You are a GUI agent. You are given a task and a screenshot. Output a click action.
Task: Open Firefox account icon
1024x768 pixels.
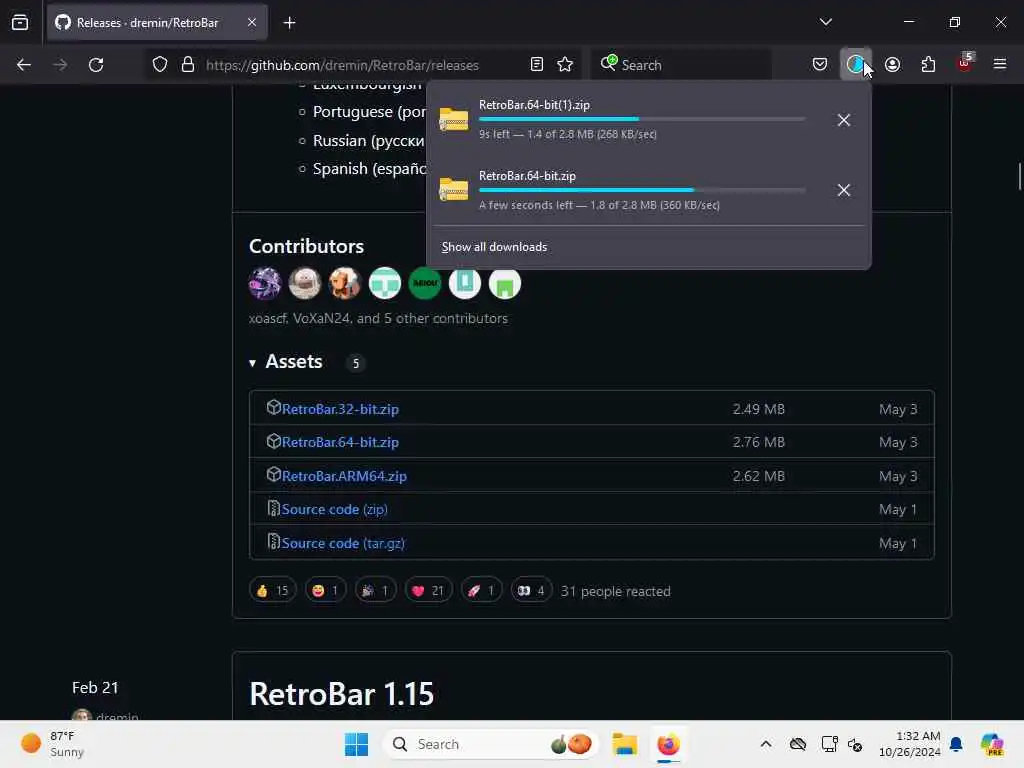892,64
